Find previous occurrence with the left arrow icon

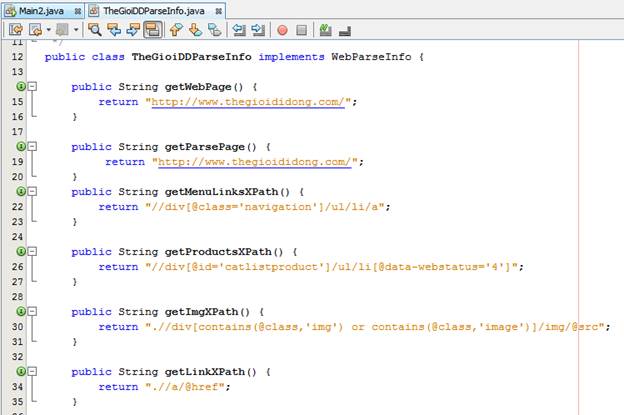point(114,30)
